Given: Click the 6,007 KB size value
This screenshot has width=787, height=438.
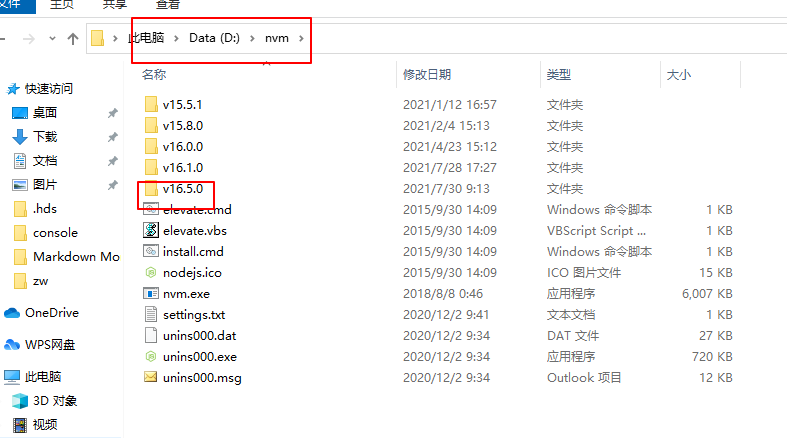Looking at the screenshot, I should [707, 294].
